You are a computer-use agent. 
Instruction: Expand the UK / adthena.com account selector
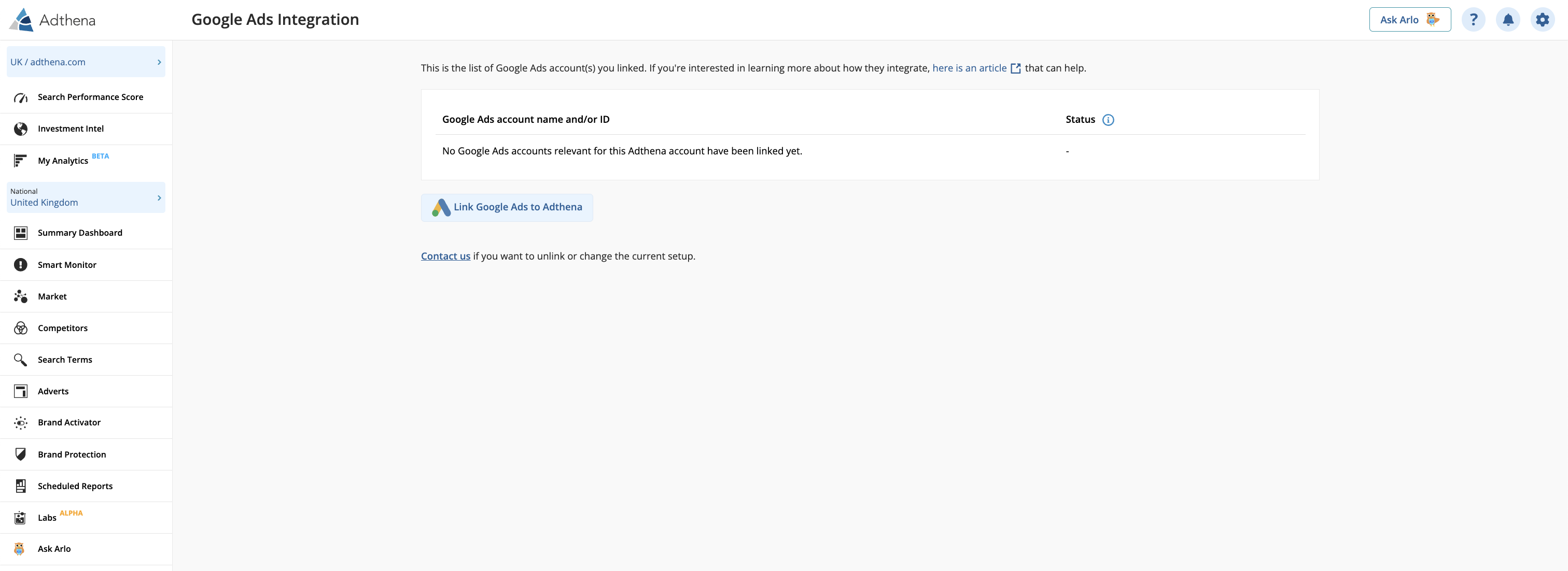pos(86,62)
